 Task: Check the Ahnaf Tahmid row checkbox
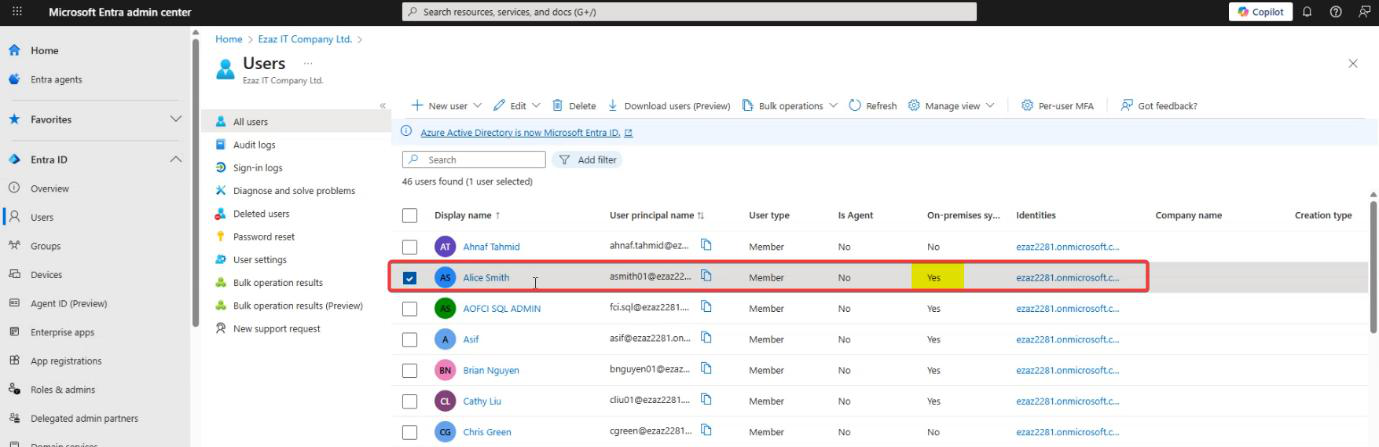click(x=409, y=247)
